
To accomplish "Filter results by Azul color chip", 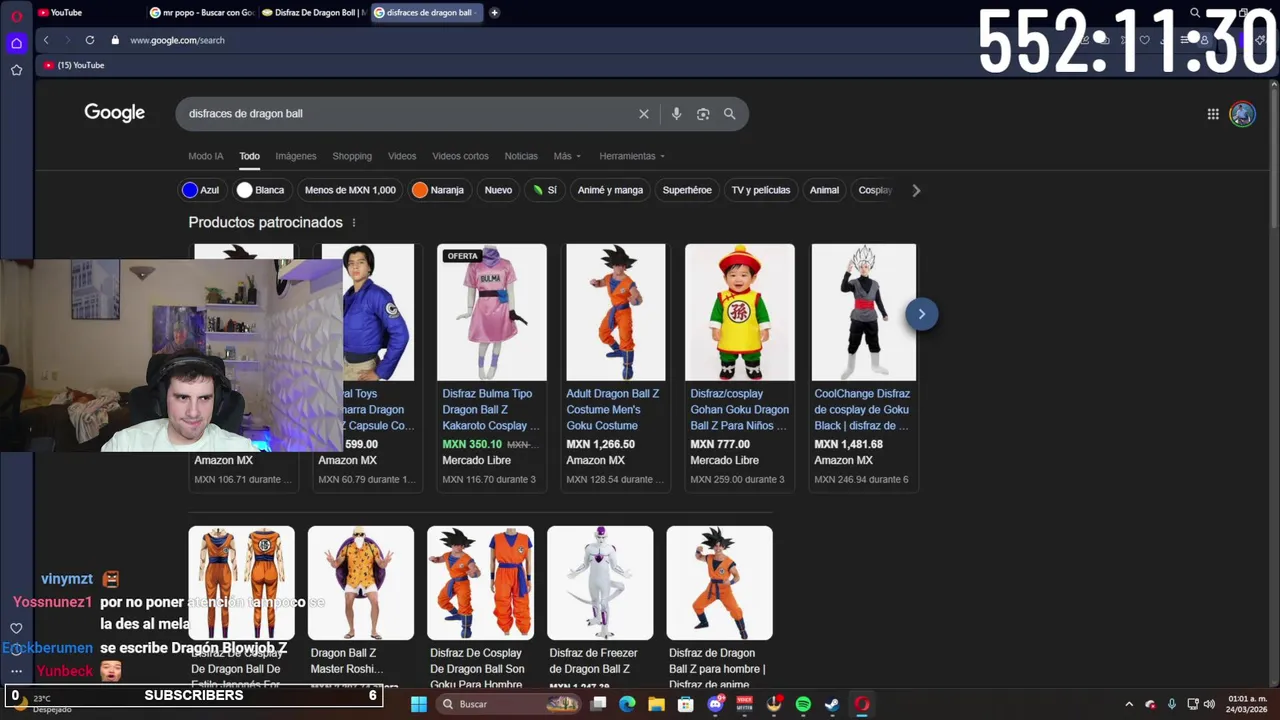I will tap(201, 190).
